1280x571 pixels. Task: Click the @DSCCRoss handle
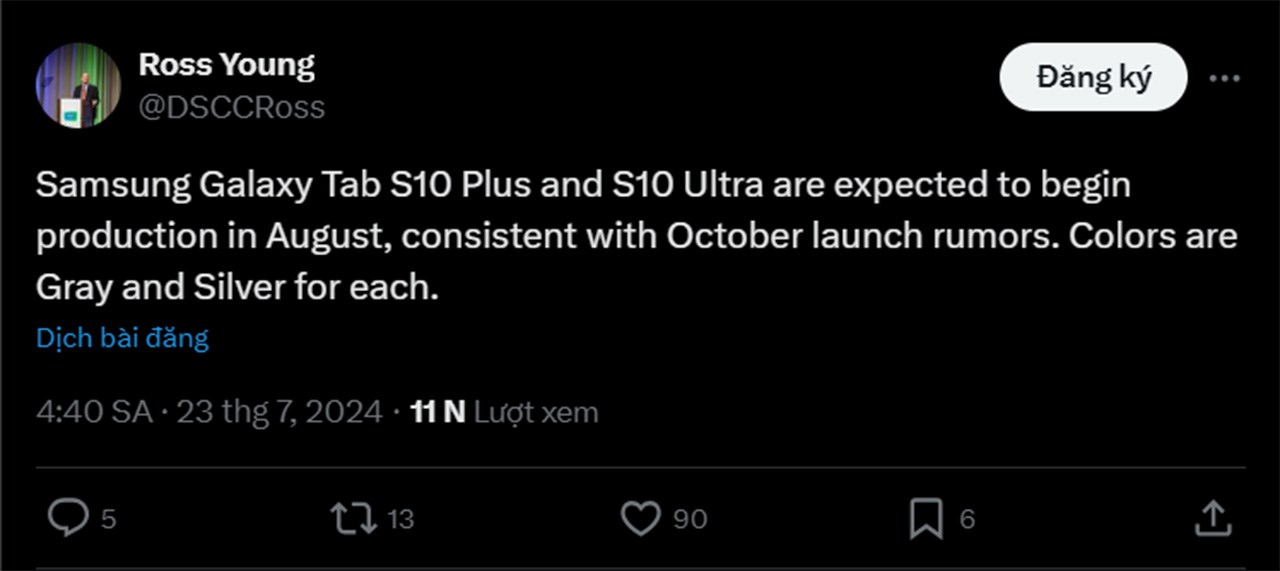click(231, 107)
